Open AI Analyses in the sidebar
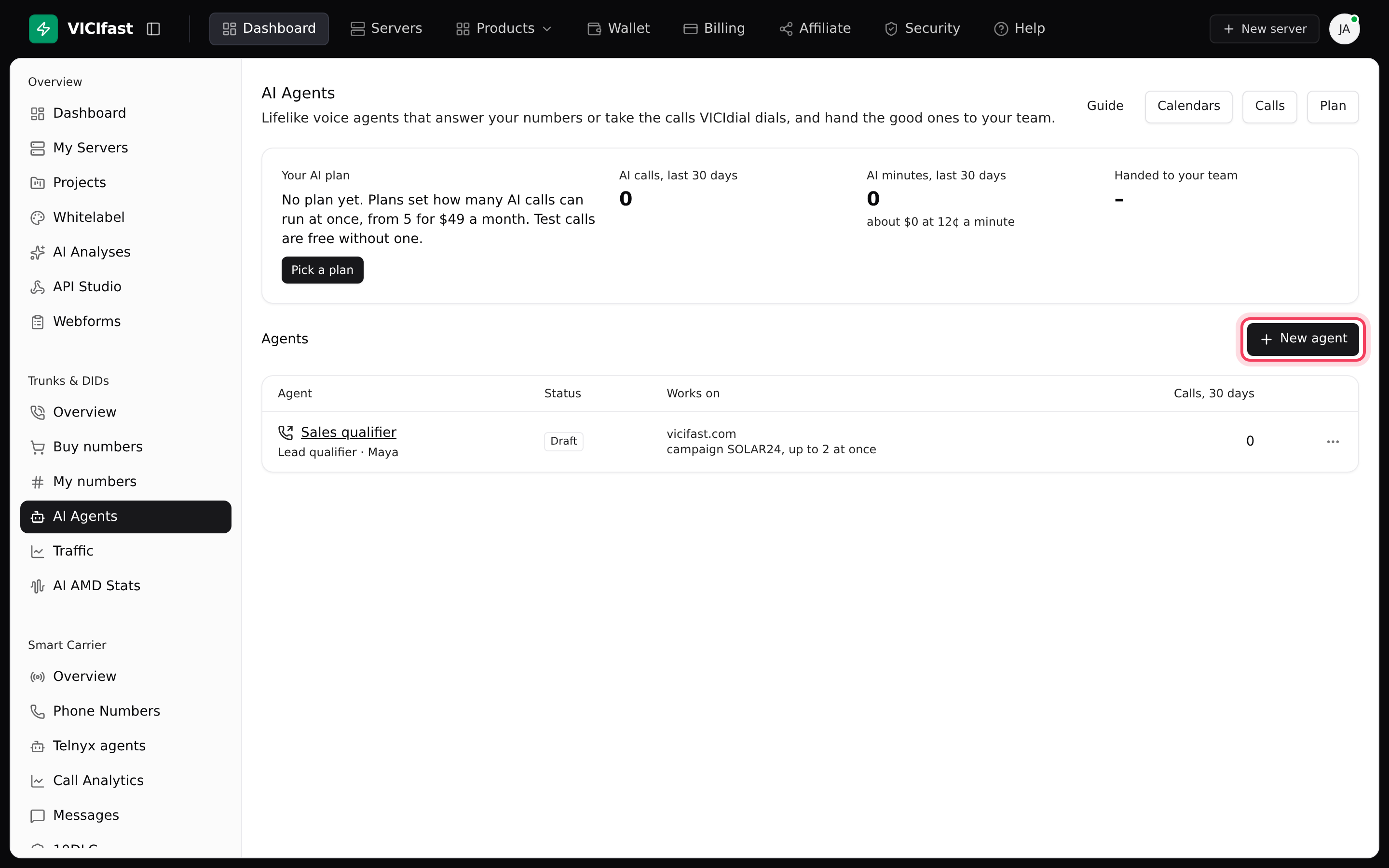 tap(126, 252)
